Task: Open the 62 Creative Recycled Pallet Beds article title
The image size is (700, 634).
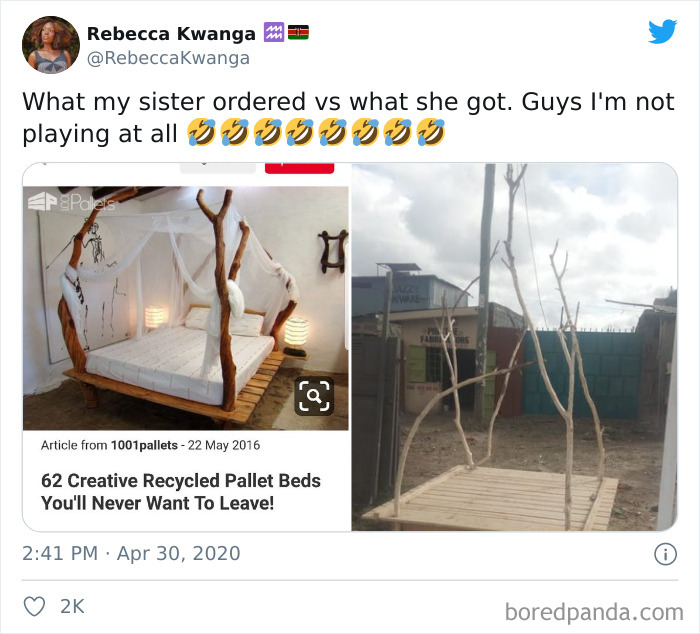Action: (x=181, y=491)
